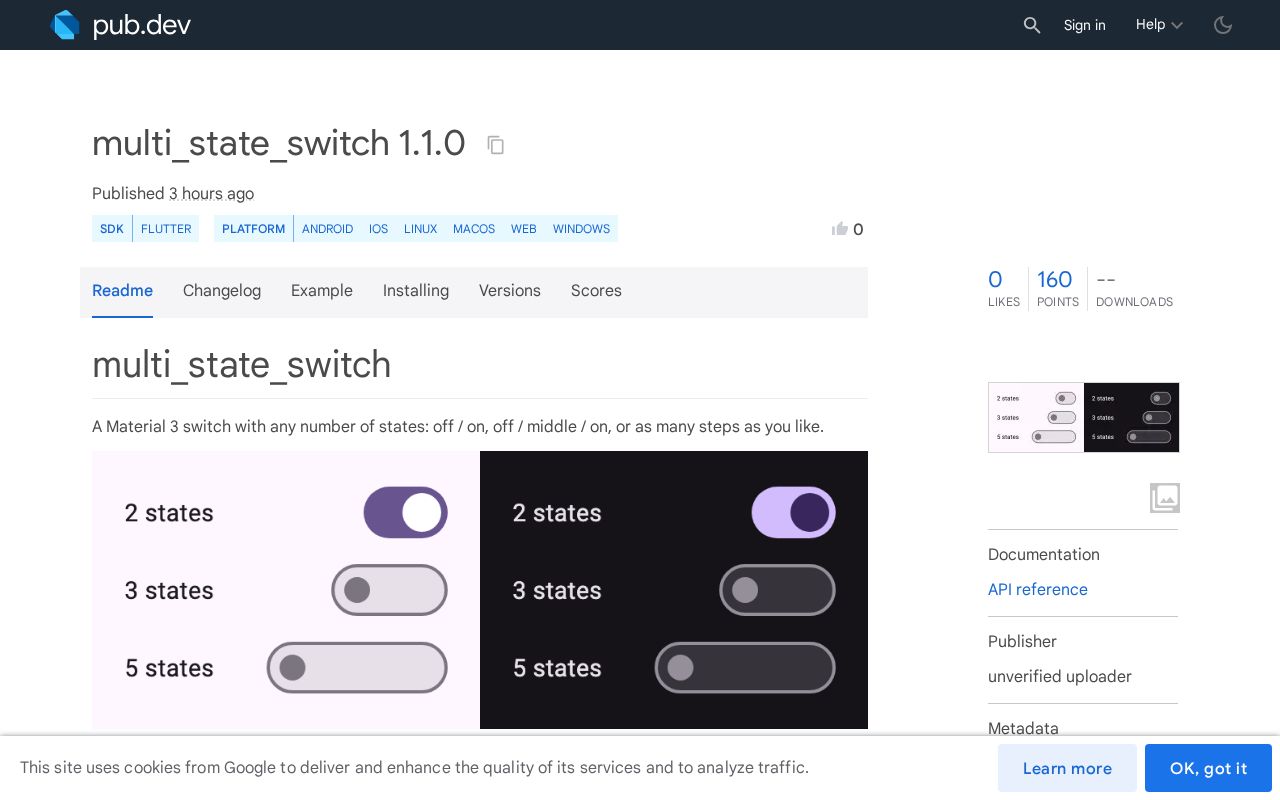Open the search magnifier icon
1280x800 pixels.
[x=1032, y=25]
